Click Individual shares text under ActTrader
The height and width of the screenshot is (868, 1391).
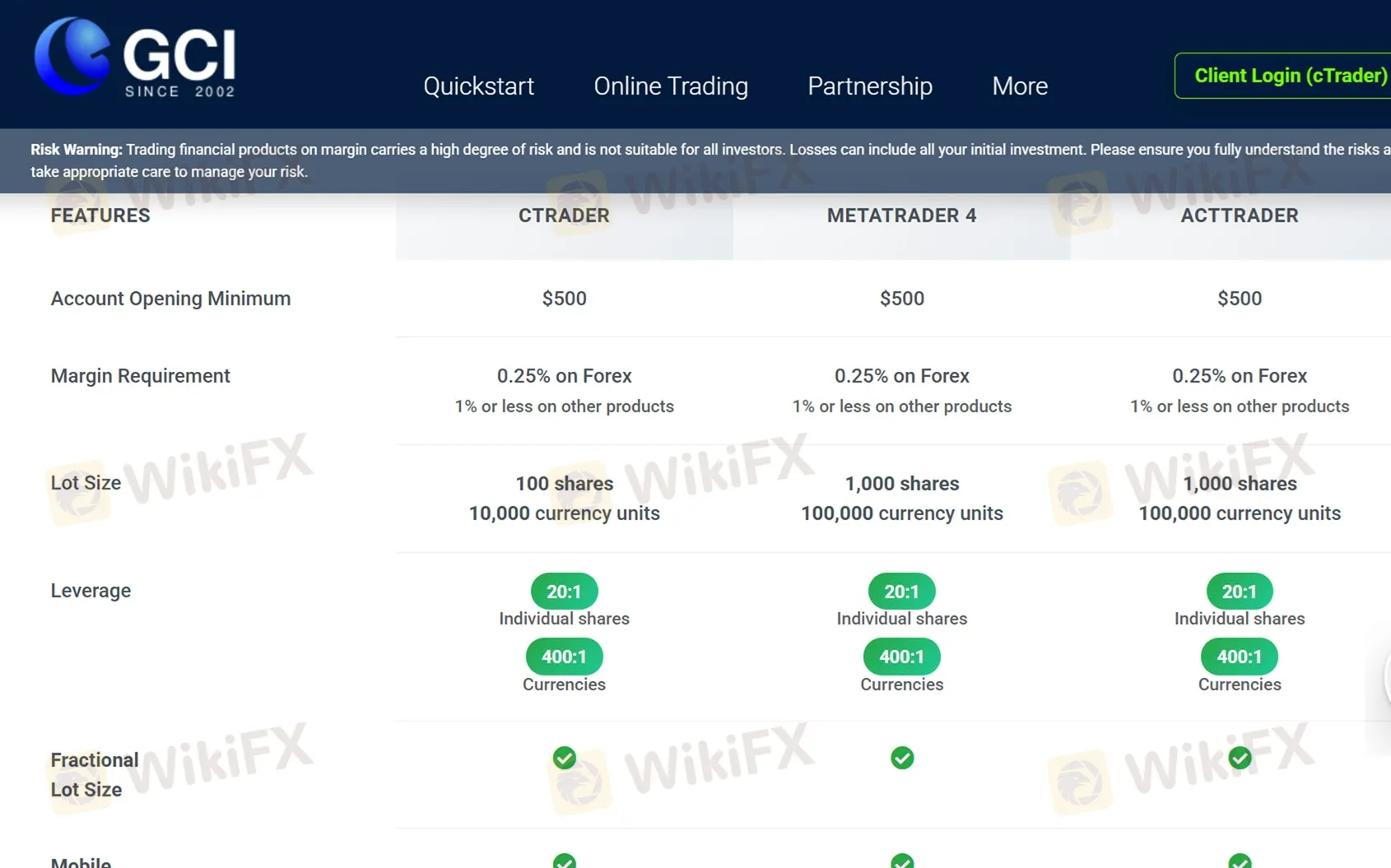(x=1240, y=619)
